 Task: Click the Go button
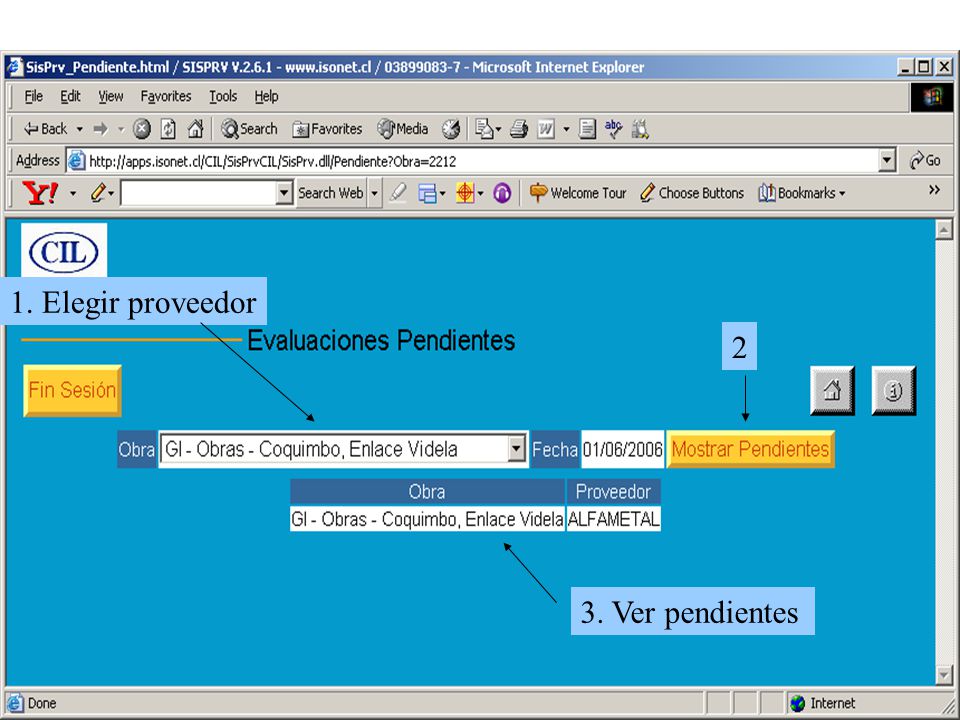click(x=925, y=161)
